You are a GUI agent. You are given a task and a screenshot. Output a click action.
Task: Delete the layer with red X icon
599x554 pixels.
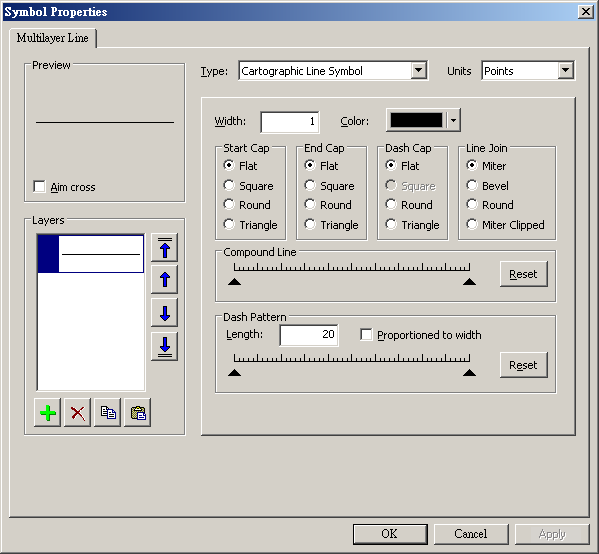(x=78, y=413)
